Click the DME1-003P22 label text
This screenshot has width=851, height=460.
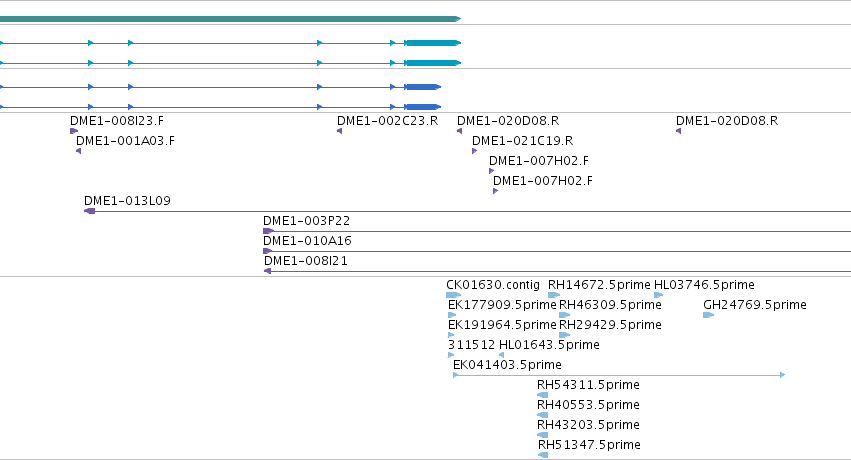(x=307, y=221)
